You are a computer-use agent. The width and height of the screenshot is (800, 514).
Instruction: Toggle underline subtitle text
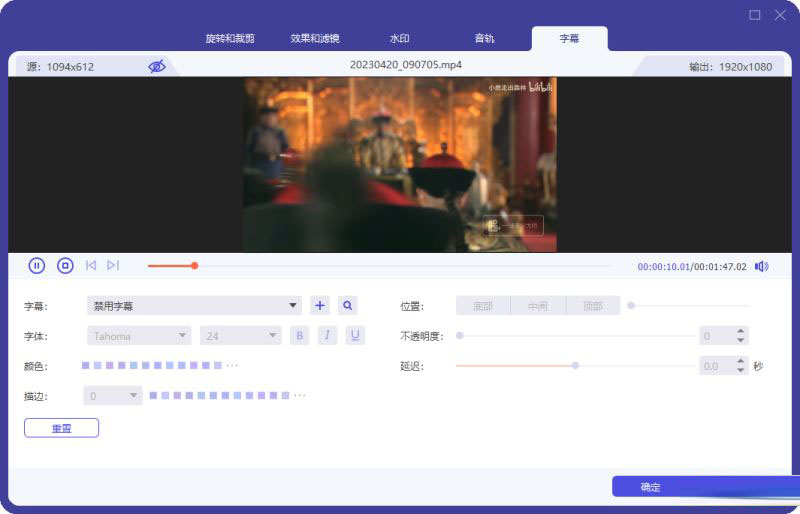pyautogui.click(x=355, y=335)
